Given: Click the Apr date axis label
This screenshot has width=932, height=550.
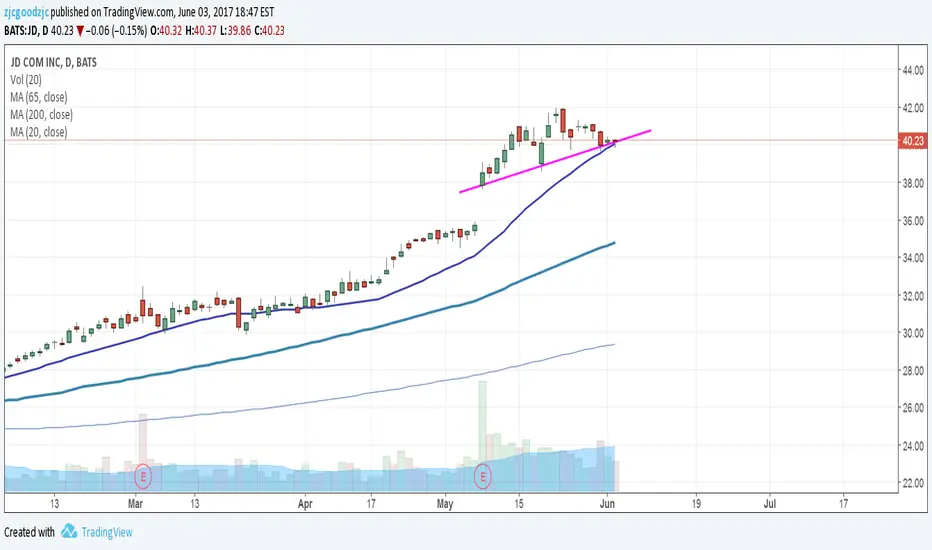Looking at the screenshot, I should click(305, 504).
